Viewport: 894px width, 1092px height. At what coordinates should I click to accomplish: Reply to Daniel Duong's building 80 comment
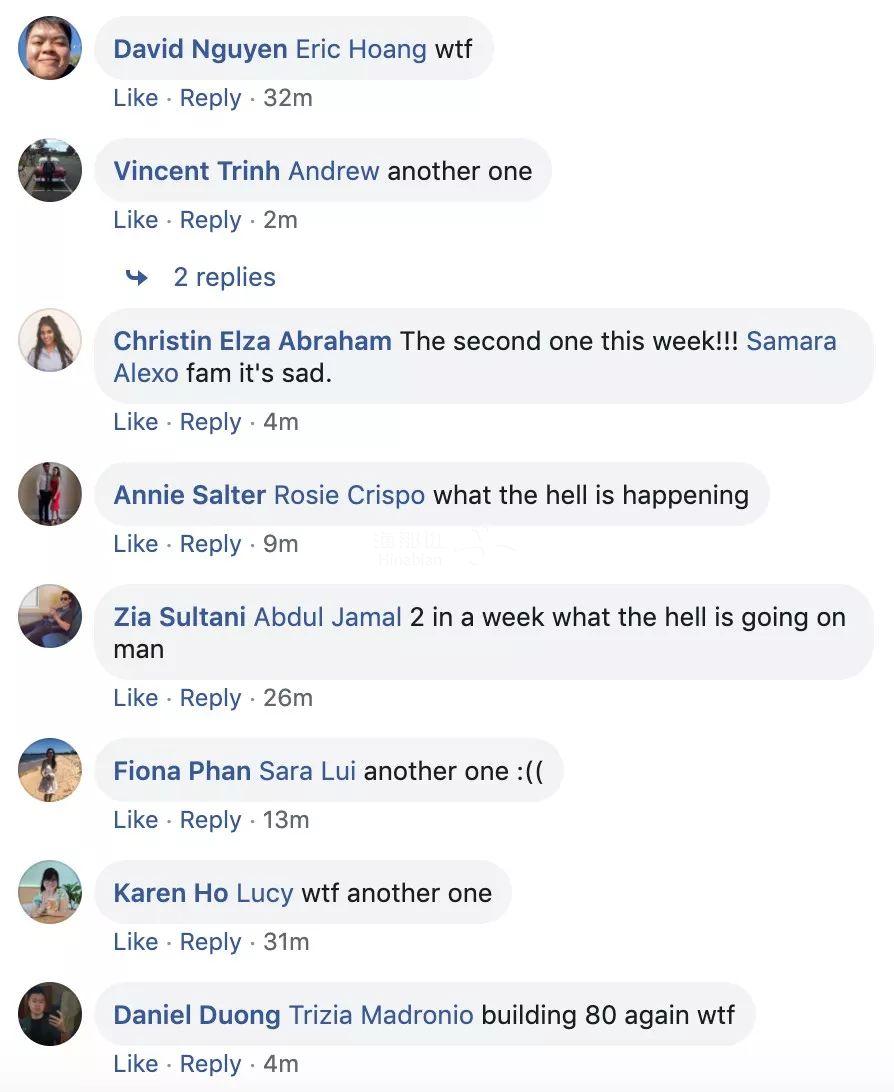210,1064
